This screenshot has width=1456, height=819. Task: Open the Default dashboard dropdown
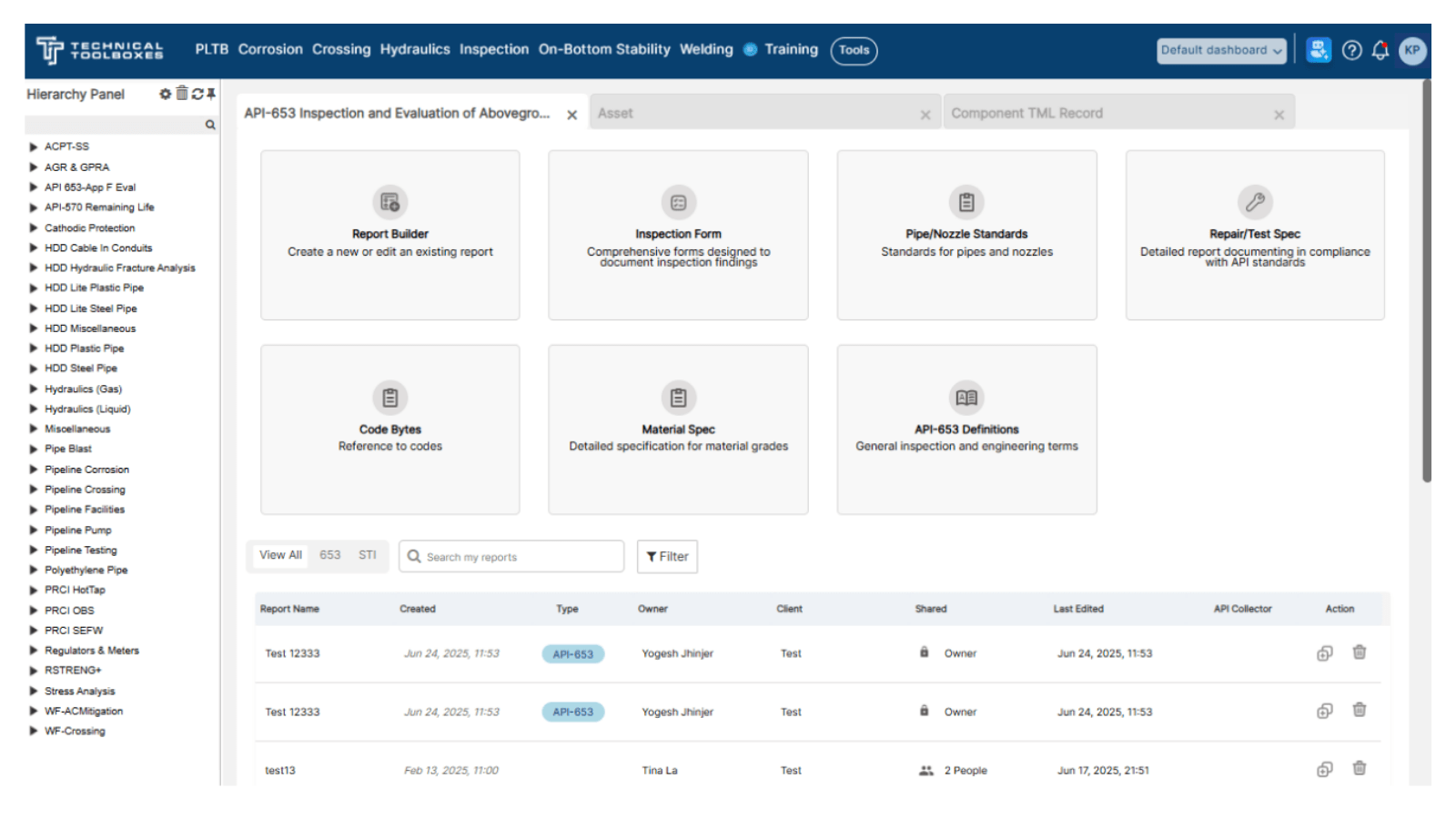tap(1221, 50)
